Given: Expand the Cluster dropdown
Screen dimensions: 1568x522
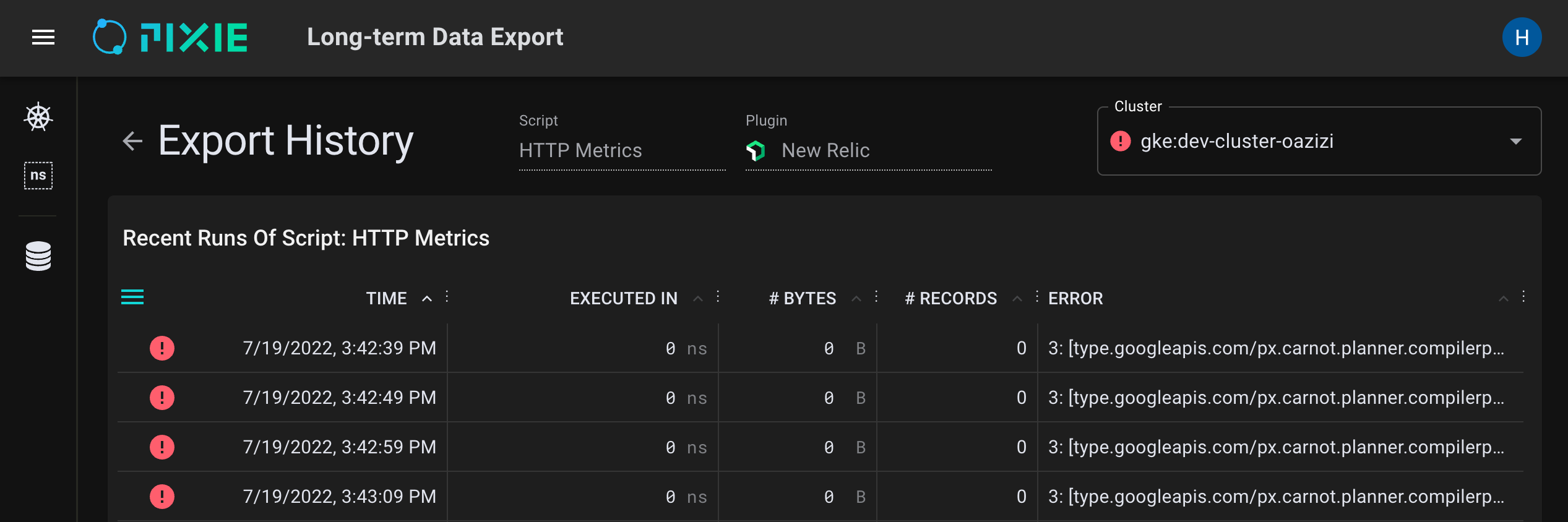Looking at the screenshot, I should 1515,142.
